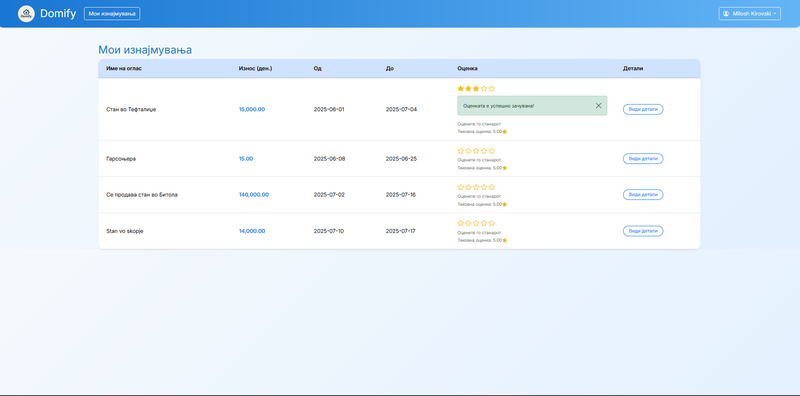Click the start date 2025-07-02

point(329,194)
